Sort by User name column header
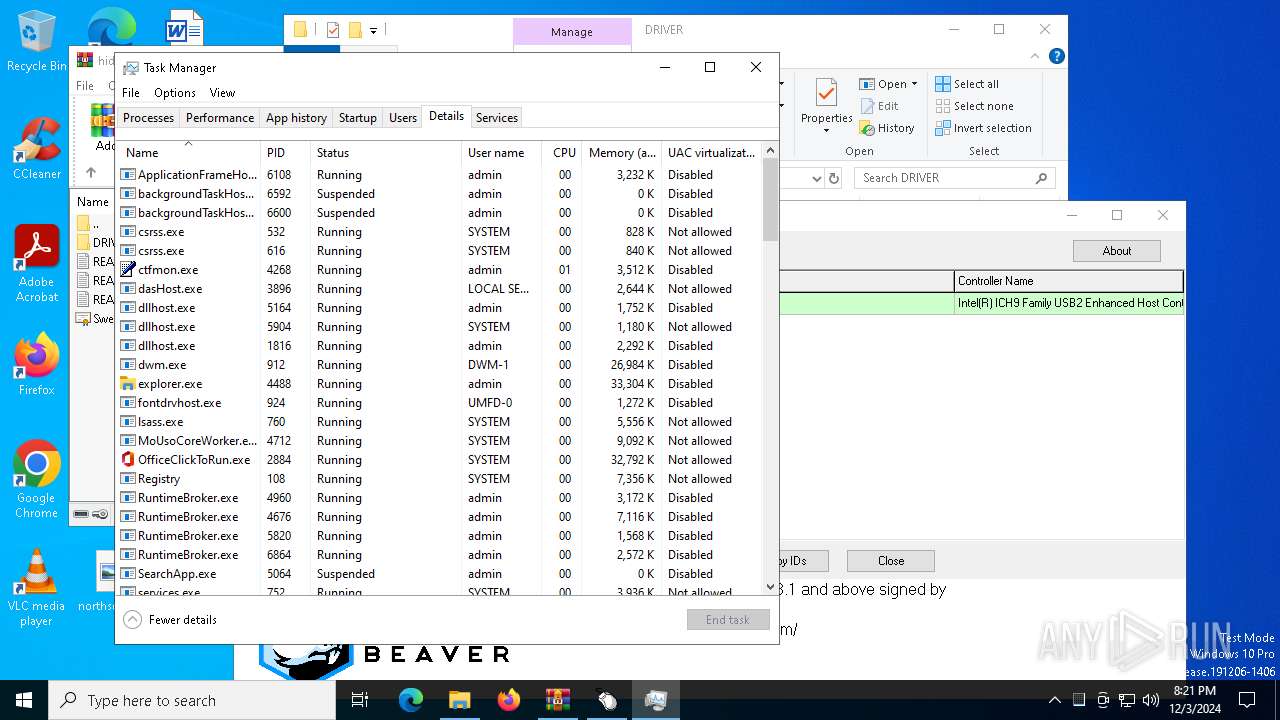1280x720 pixels. pyautogui.click(x=501, y=153)
